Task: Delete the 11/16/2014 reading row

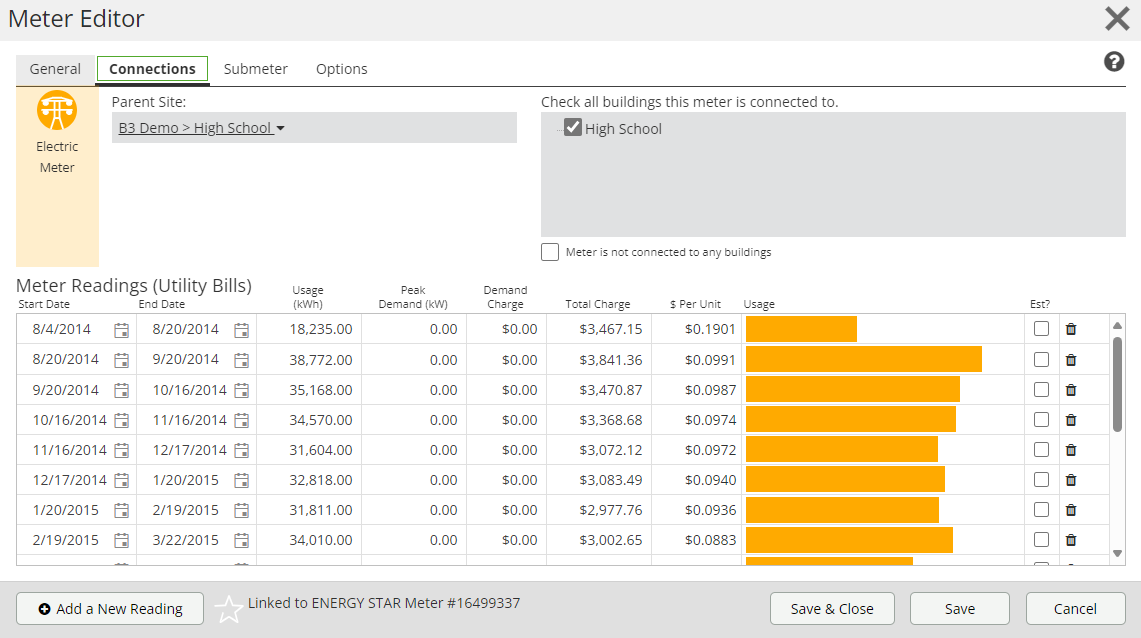Action: pyautogui.click(x=1071, y=450)
